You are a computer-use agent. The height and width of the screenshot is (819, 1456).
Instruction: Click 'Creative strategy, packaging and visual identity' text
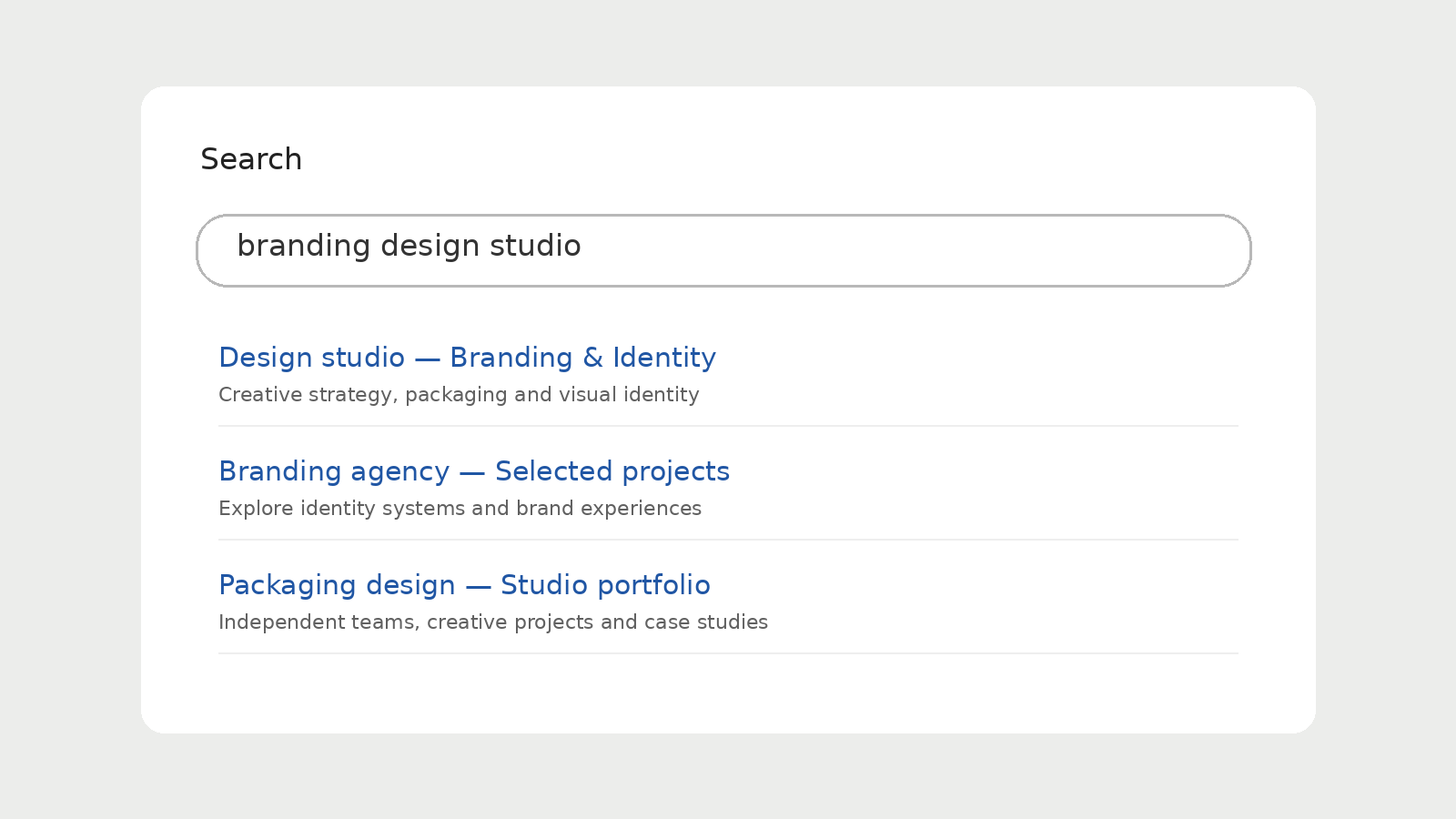pyautogui.click(x=459, y=395)
